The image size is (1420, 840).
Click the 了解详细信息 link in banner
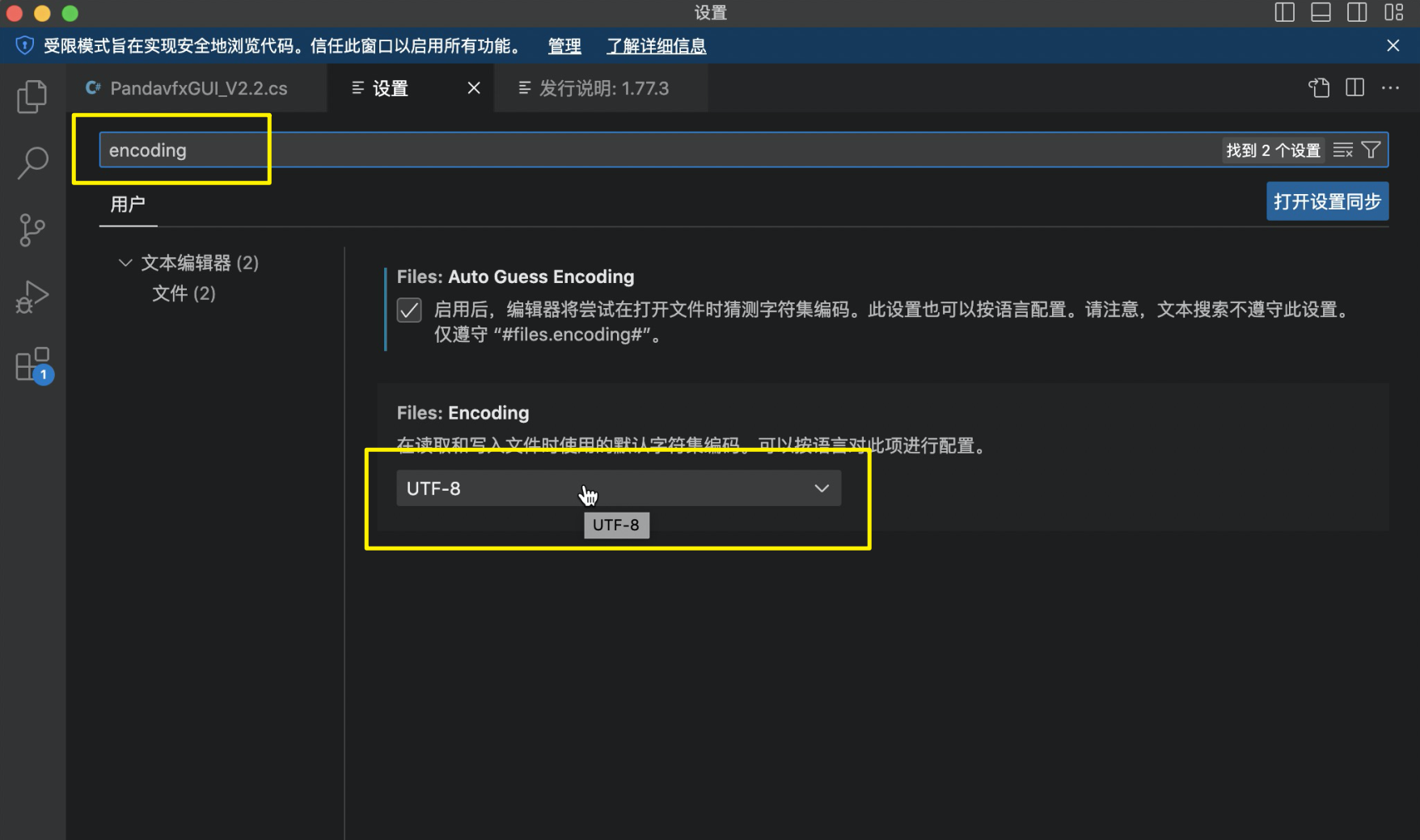click(656, 46)
